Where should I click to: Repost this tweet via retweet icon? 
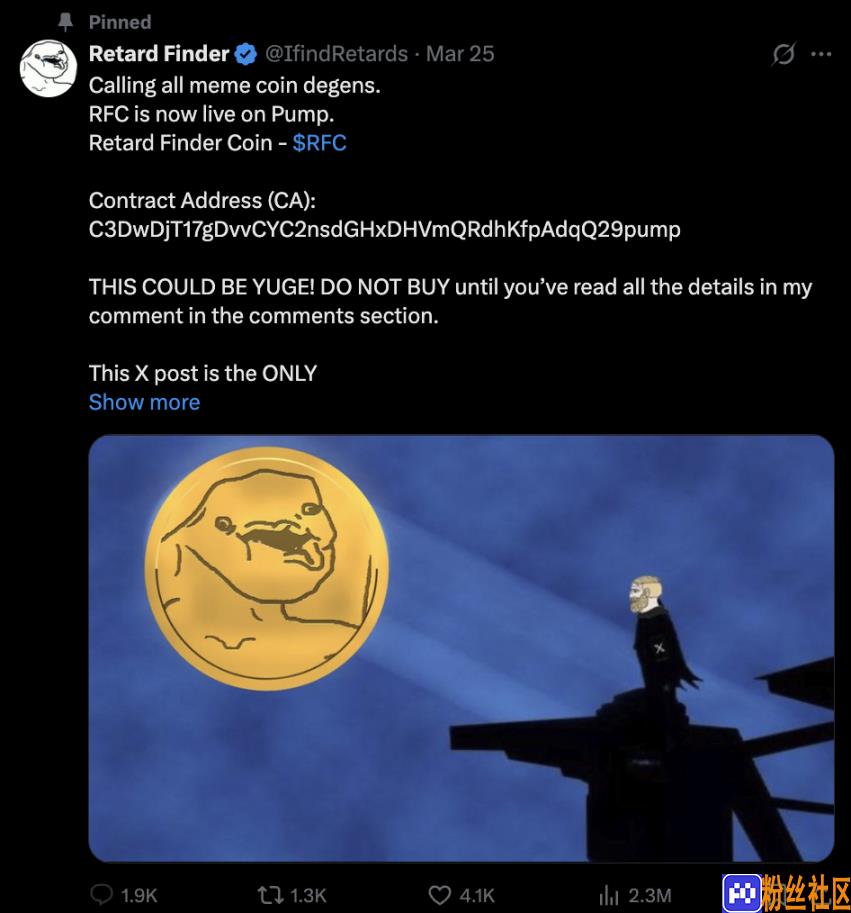(x=270, y=894)
